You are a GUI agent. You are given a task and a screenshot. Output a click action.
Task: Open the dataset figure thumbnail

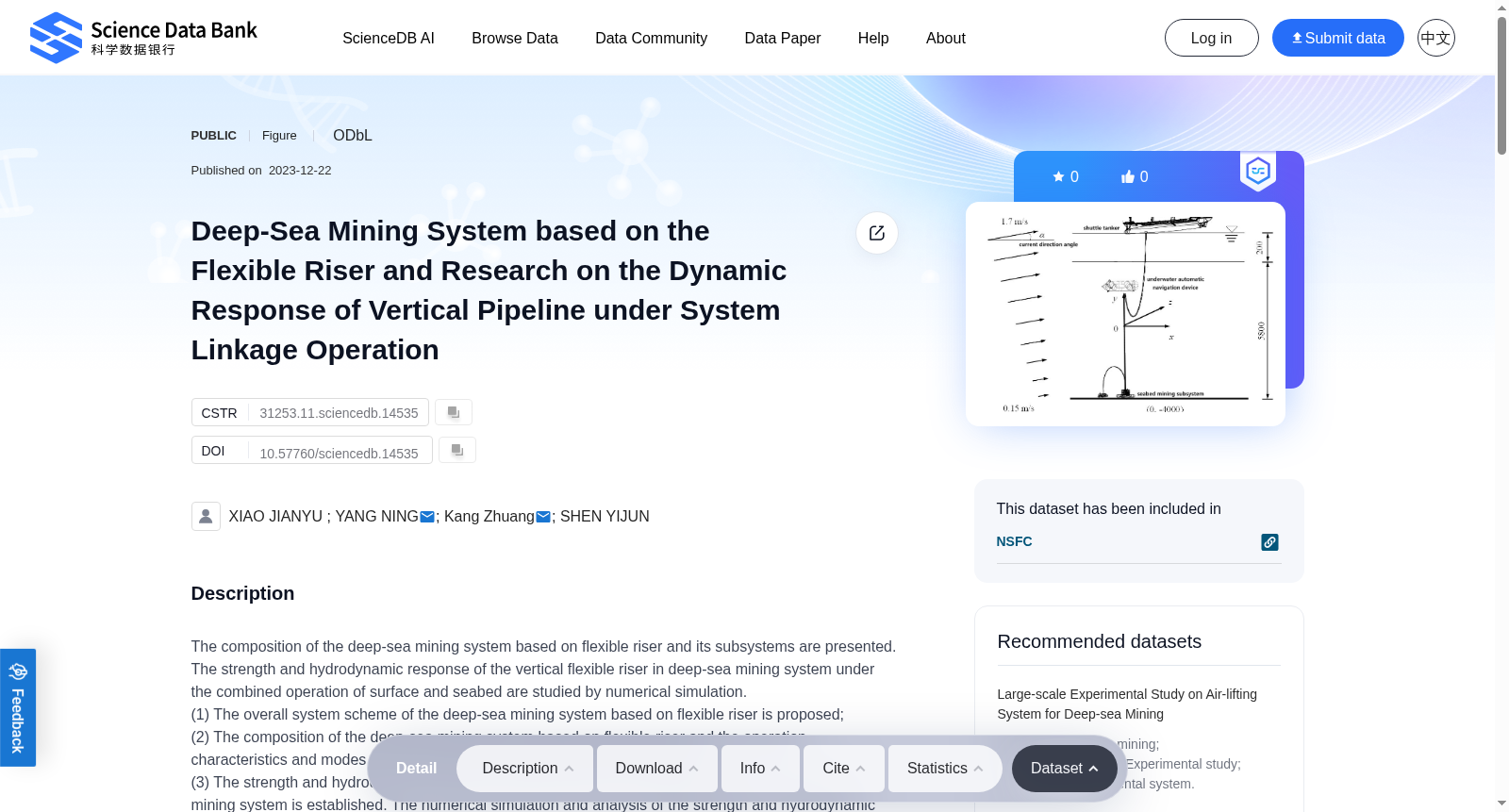(1125, 314)
